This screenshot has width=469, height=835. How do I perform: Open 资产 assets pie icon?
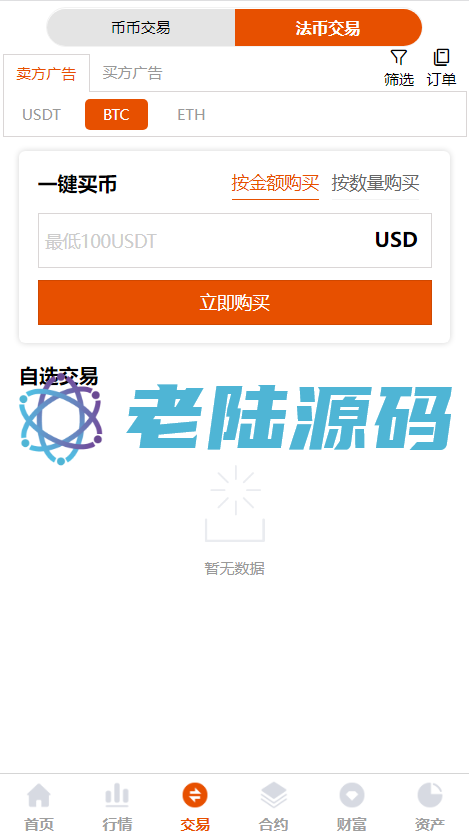430,796
